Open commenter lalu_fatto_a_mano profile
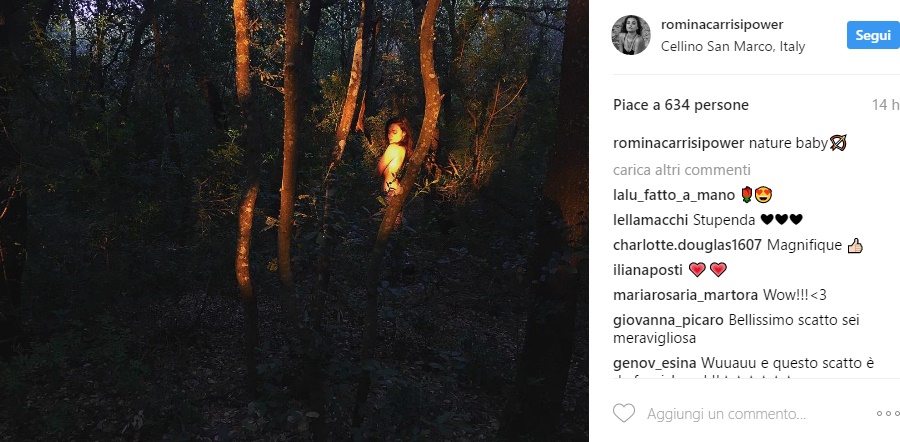 666,194
